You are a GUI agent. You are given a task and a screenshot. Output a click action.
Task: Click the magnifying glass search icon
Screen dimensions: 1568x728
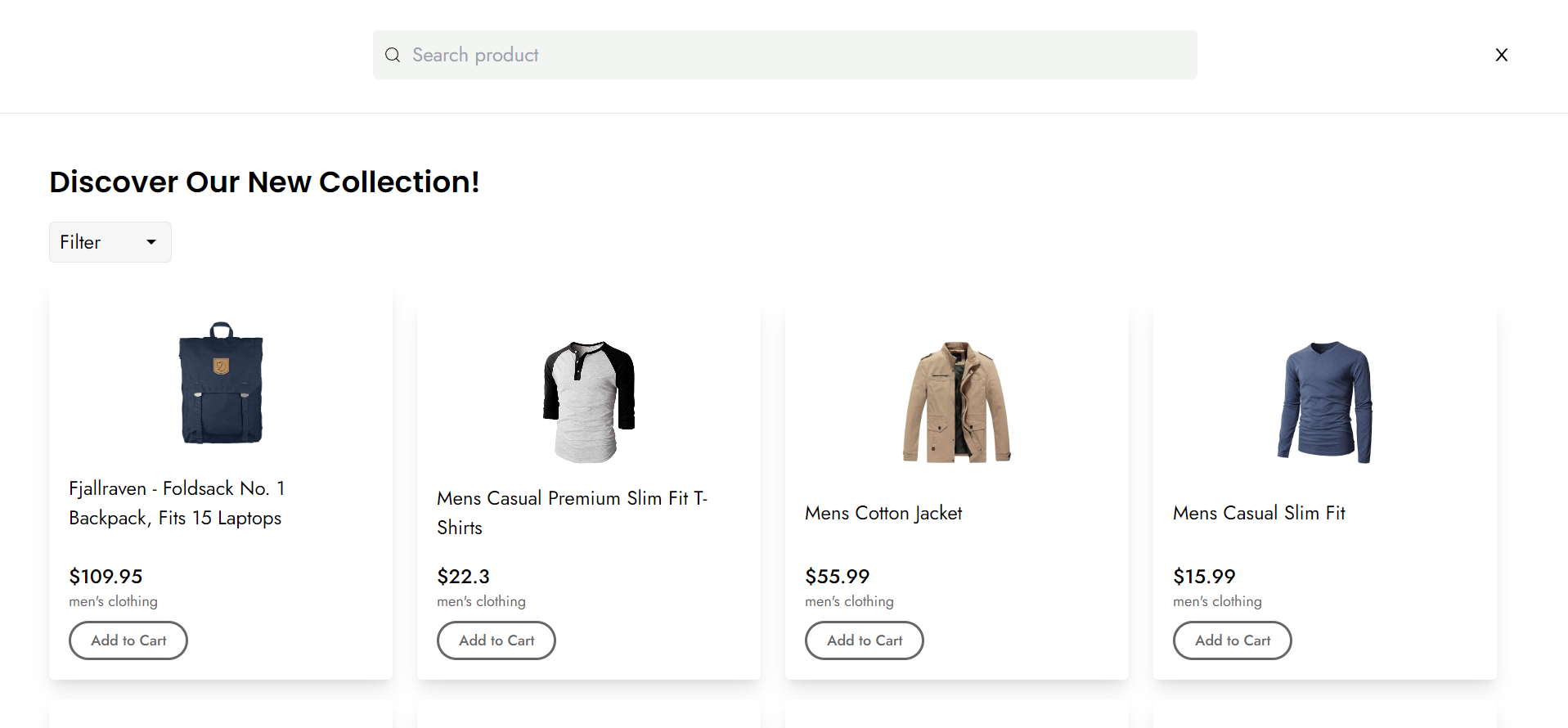click(x=393, y=55)
